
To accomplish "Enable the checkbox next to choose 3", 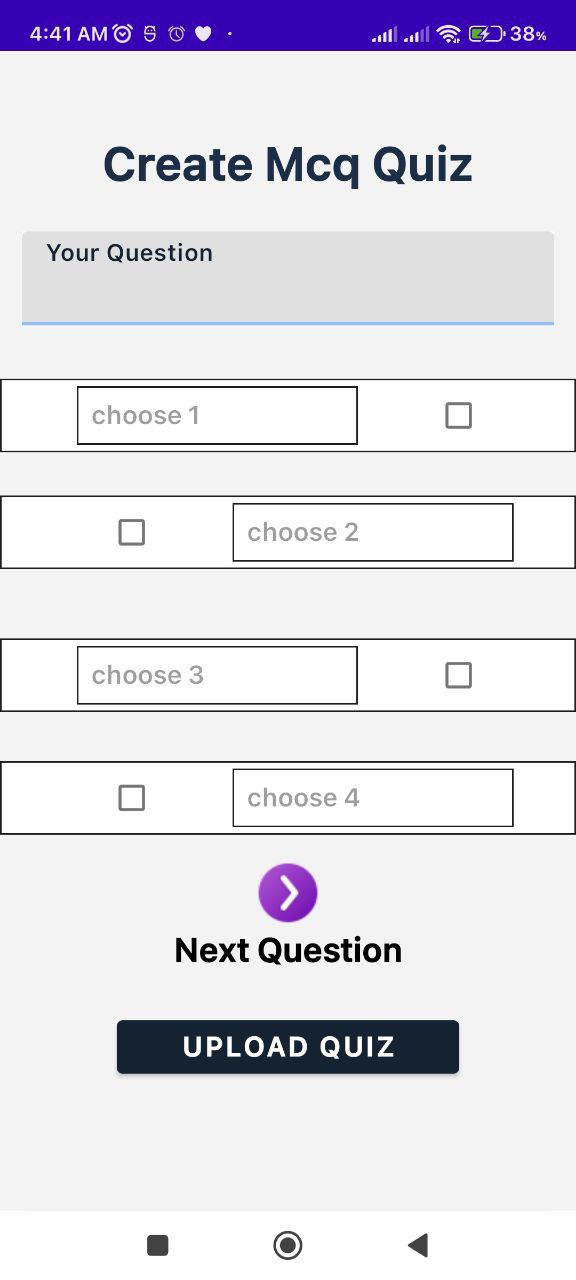I will tap(458, 675).
